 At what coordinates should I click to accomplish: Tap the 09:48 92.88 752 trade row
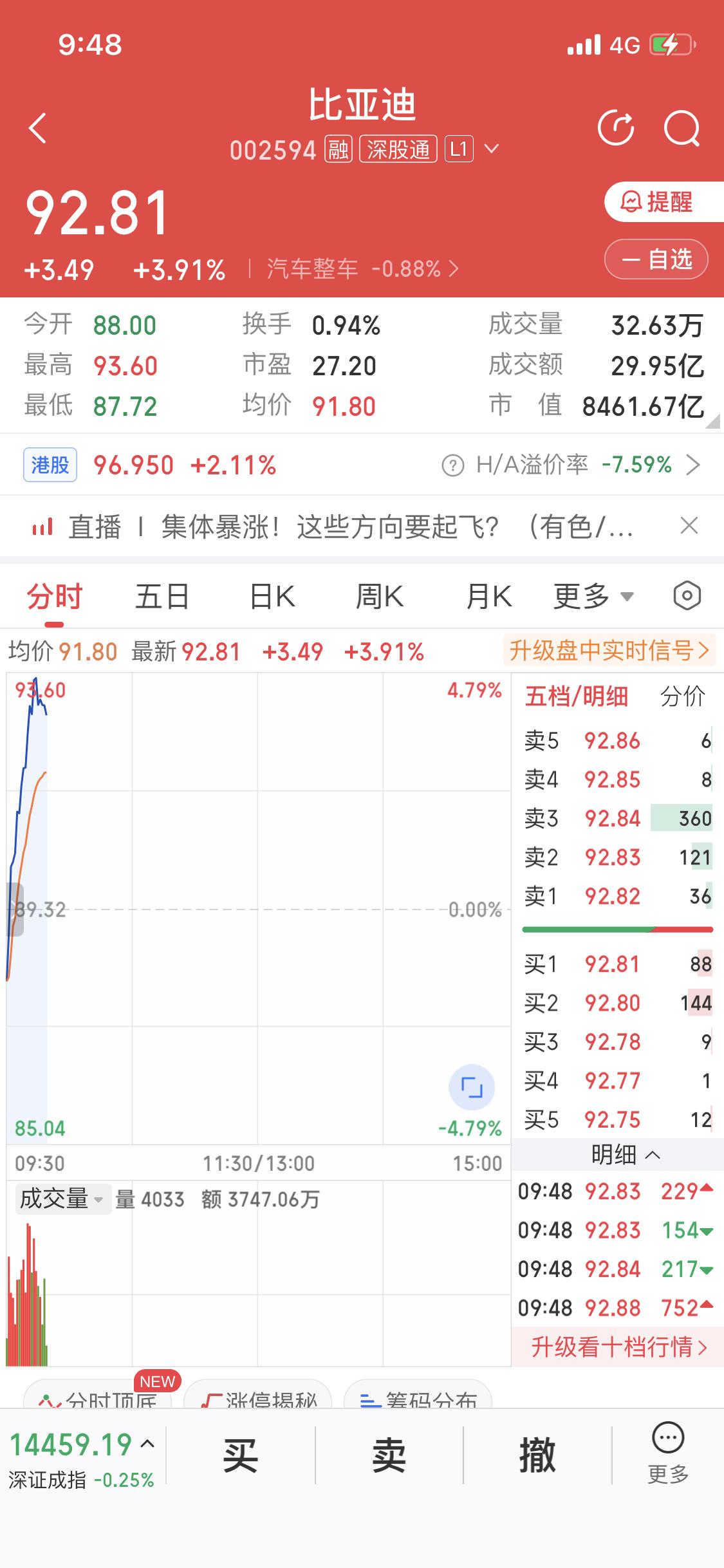[x=617, y=1308]
